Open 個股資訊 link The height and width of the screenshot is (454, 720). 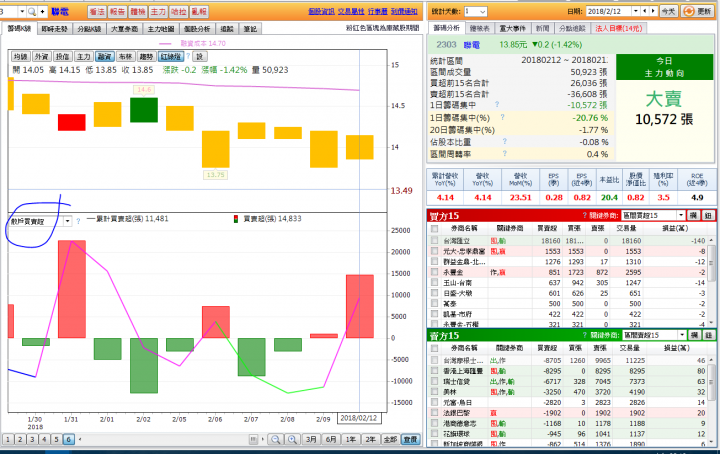(x=321, y=11)
